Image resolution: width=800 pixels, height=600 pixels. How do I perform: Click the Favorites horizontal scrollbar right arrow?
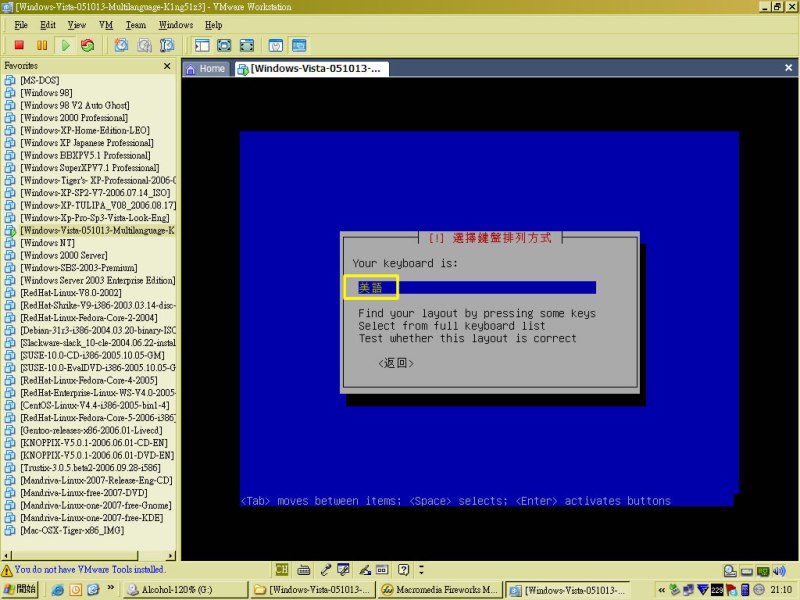(x=171, y=555)
